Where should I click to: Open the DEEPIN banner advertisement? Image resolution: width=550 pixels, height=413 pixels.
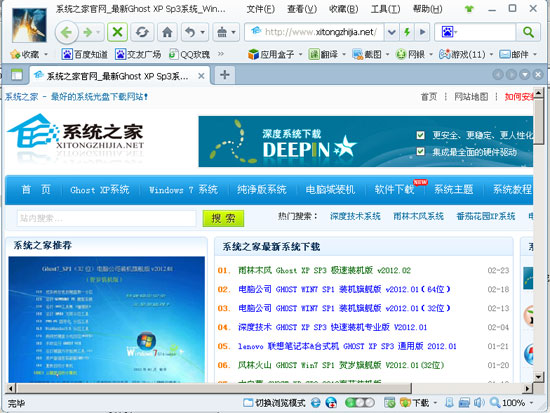365,141
